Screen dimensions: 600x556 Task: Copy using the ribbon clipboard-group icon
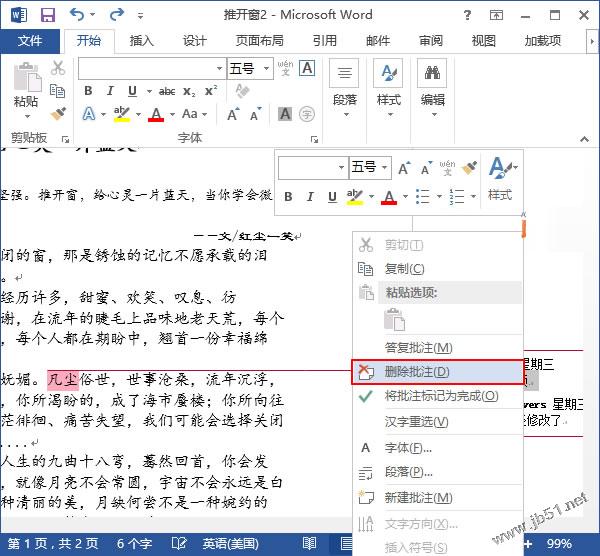coord(58,91)
